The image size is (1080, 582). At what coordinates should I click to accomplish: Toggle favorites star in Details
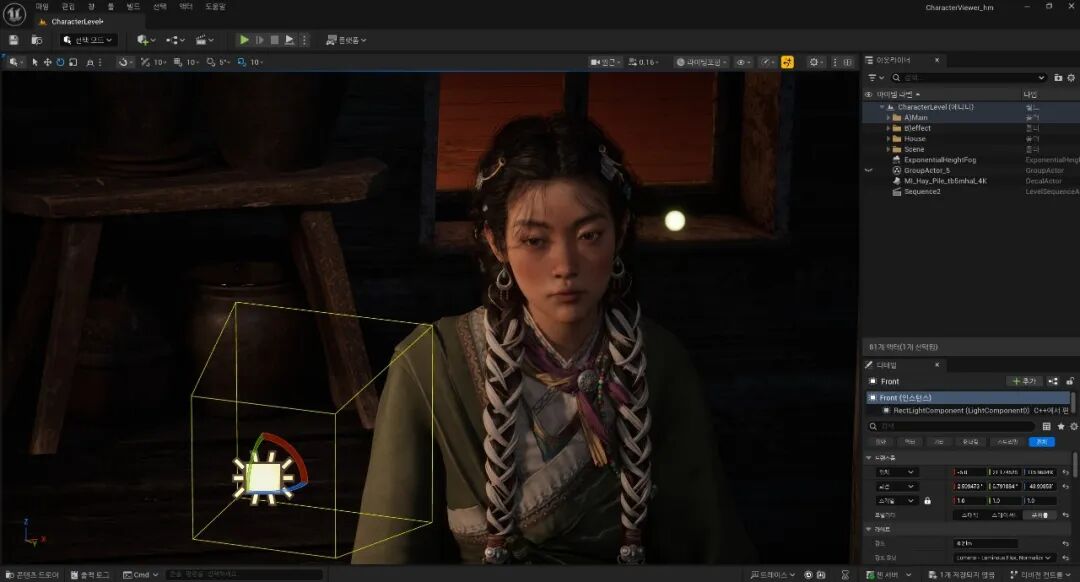point(1061,426)
